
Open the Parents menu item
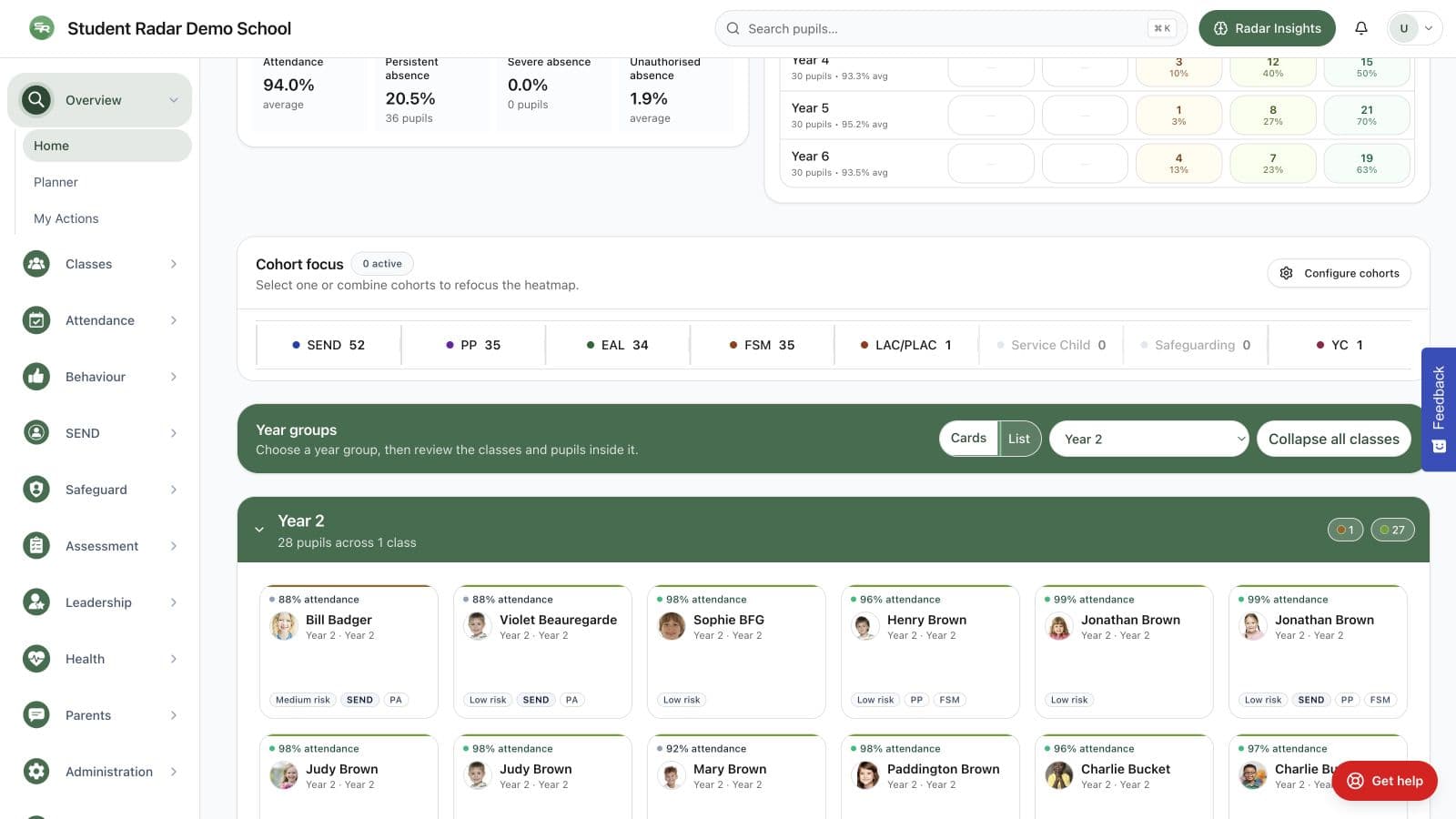(x=100, y=715)
